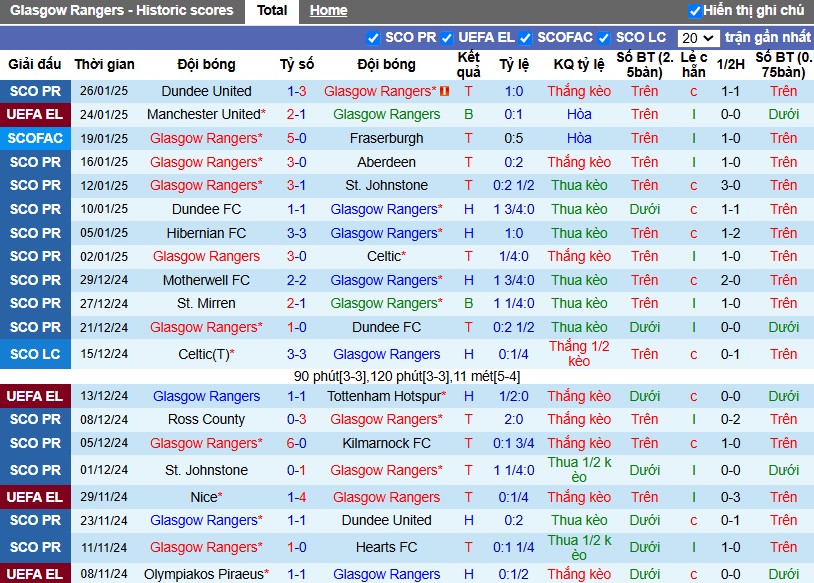Click Olympiakos Piraeus team name

click(x=206, y=574)
